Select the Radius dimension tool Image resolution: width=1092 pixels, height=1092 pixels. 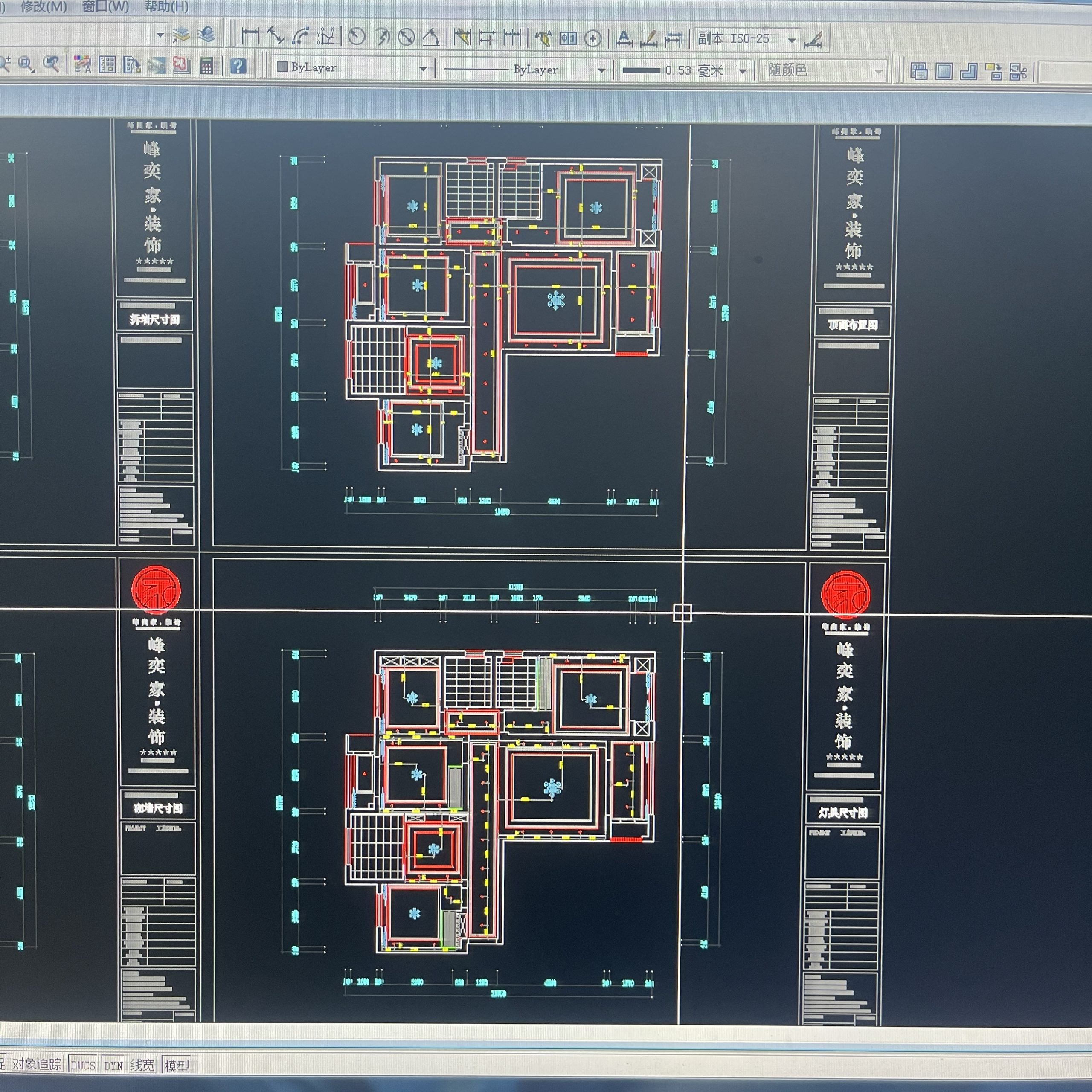coord(357,37)
